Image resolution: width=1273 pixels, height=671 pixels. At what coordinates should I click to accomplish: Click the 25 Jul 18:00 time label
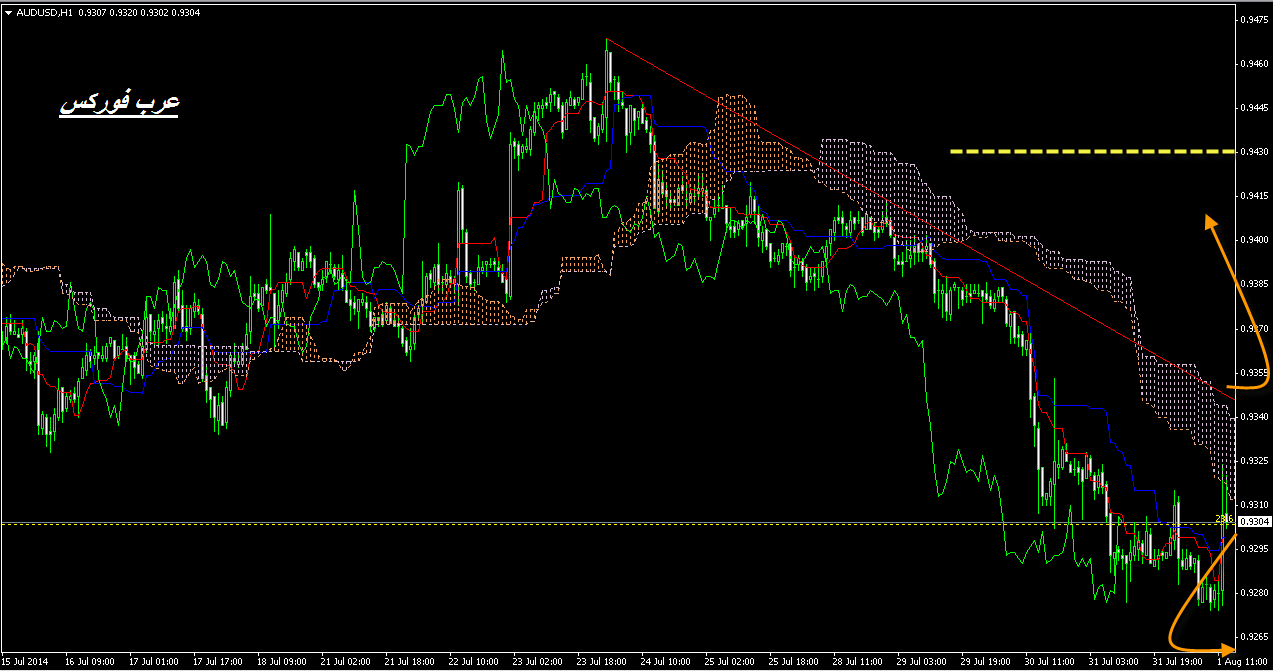pos(793,661)
